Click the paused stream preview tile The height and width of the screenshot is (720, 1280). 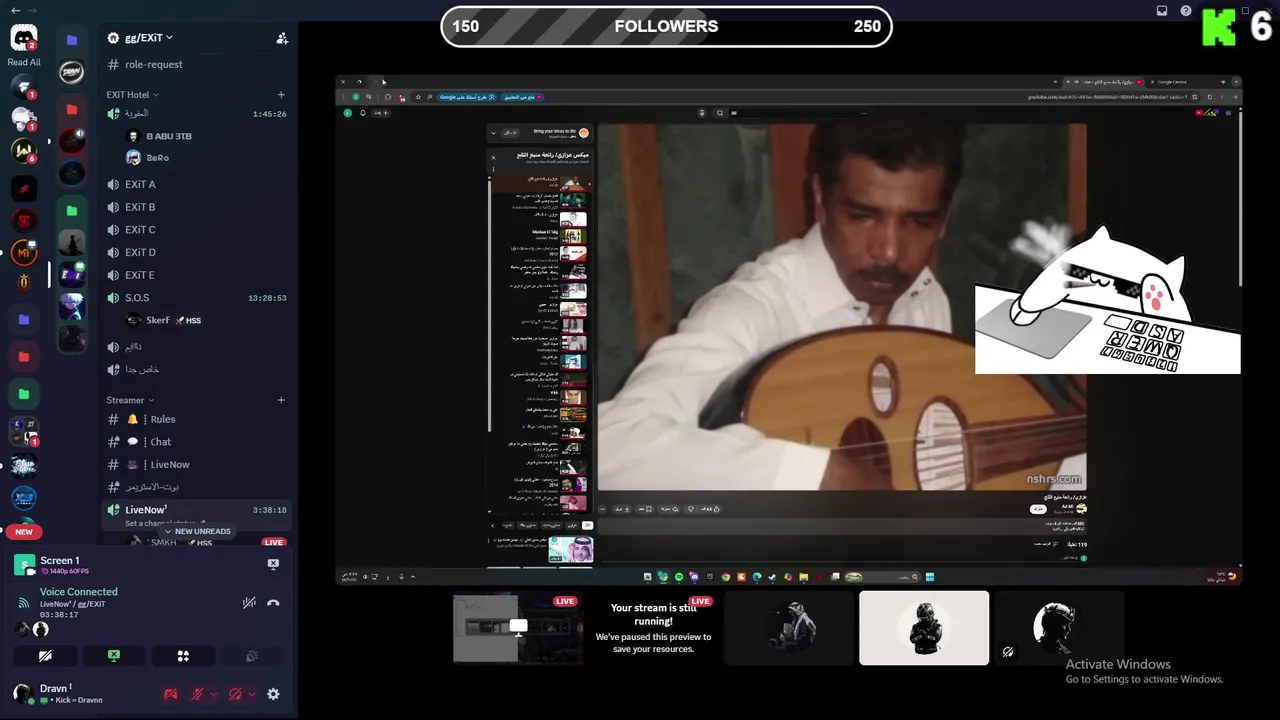coord(653,628)
